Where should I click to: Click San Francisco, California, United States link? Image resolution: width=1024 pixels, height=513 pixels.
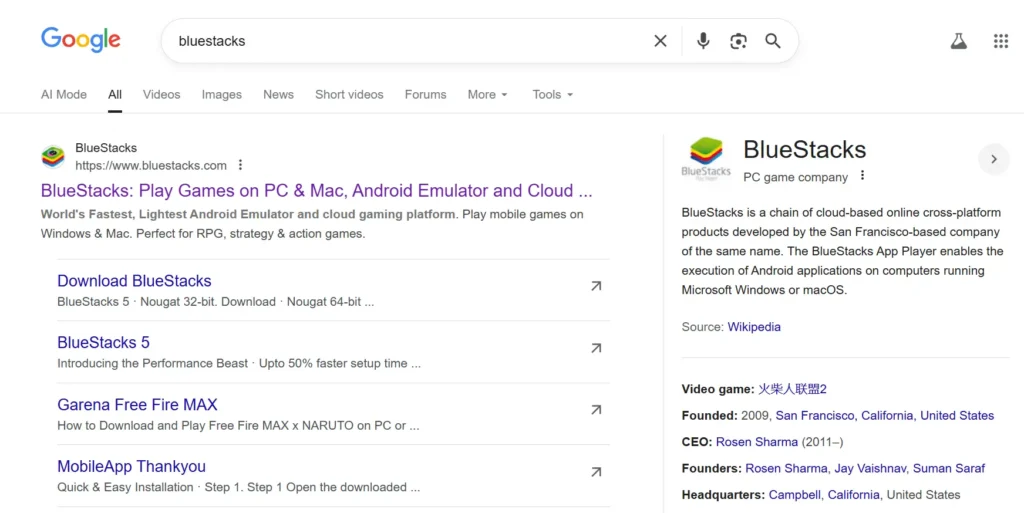(x=884, y=416)
